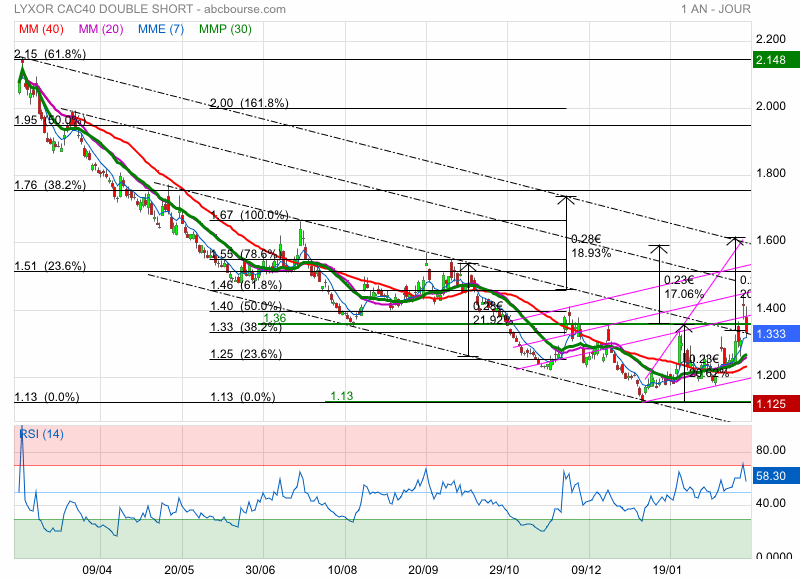Select the 2.00 (161.8%) Fibonacci label

249,103
